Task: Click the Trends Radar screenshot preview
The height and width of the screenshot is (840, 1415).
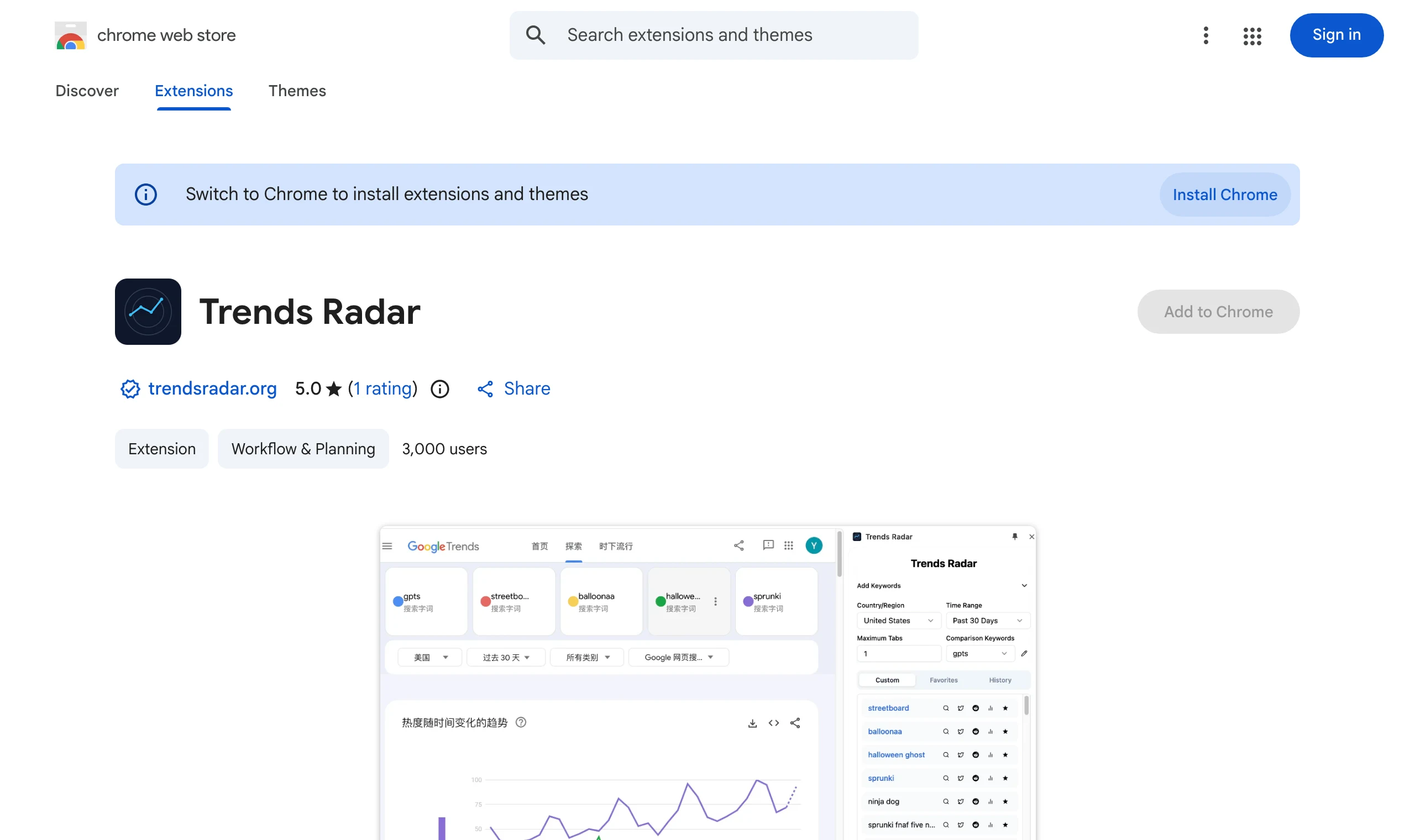Action: (x=707, y=683)
